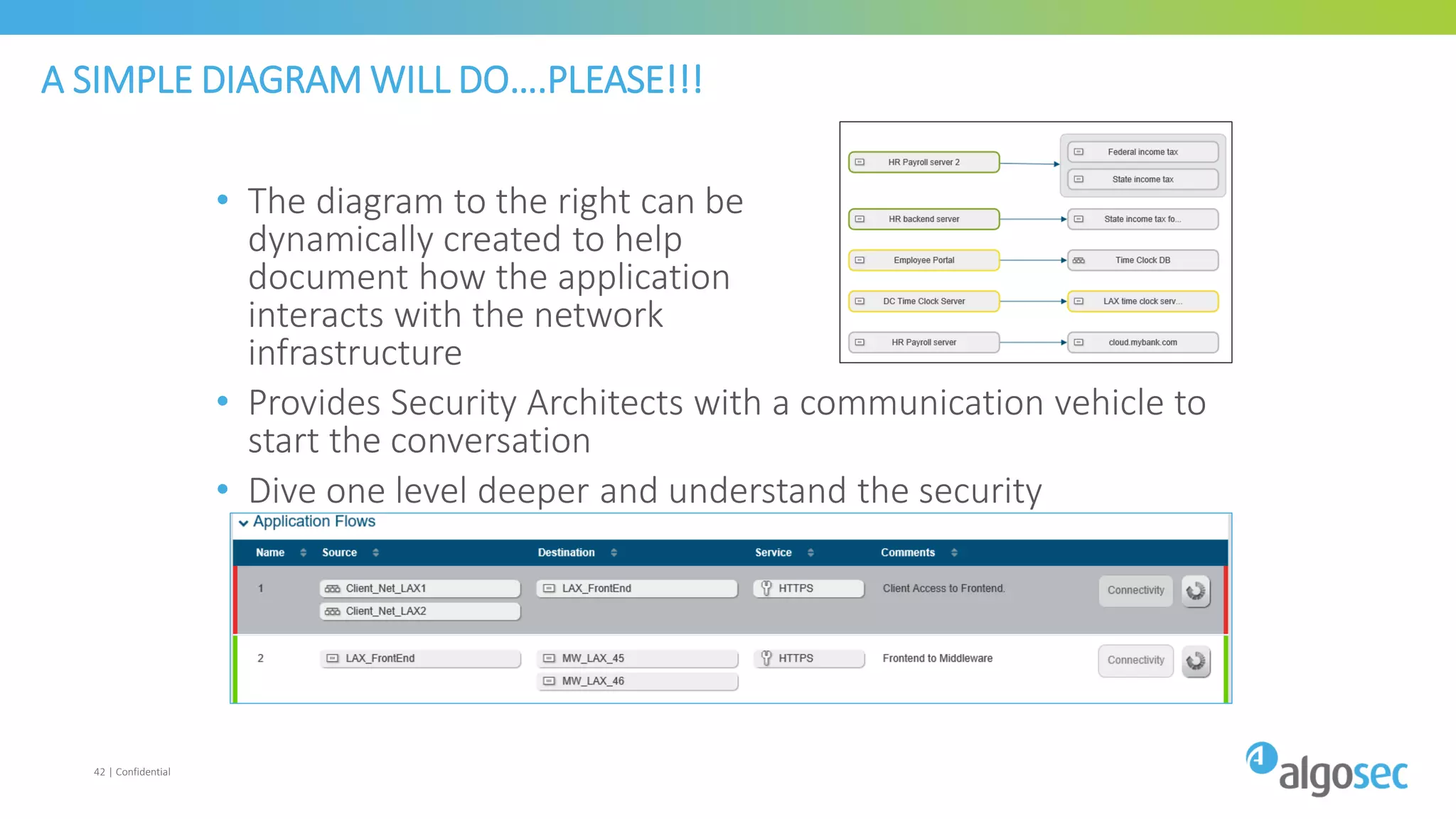Select MW_LAX_45 destination object

[x=637, y=658]
